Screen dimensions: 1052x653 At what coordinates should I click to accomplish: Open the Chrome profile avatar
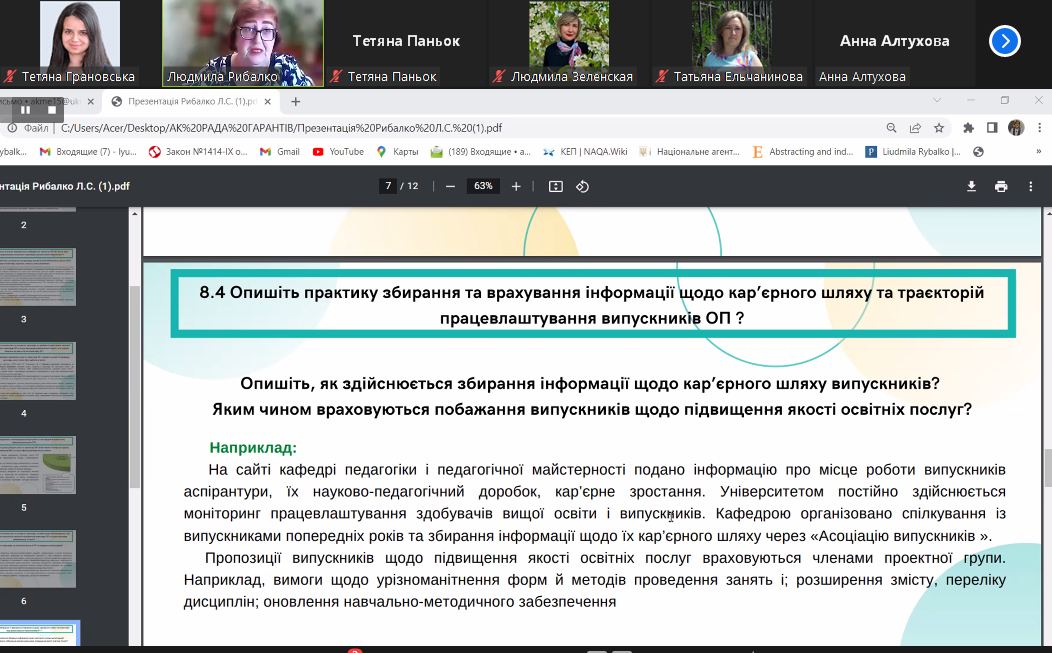(x=1016, y=128)
